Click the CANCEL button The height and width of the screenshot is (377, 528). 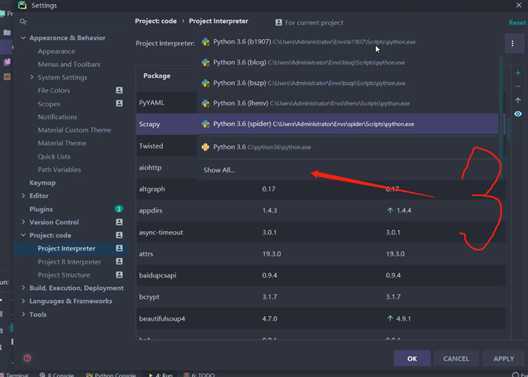[456, 358]
